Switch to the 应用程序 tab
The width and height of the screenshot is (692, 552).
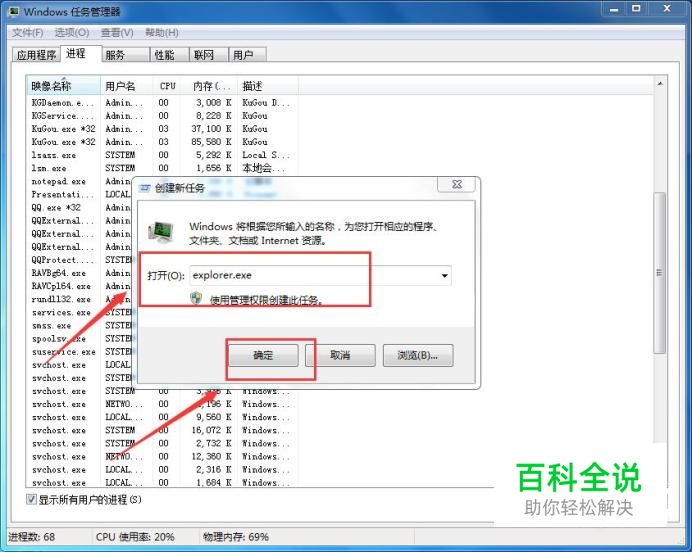36,55
